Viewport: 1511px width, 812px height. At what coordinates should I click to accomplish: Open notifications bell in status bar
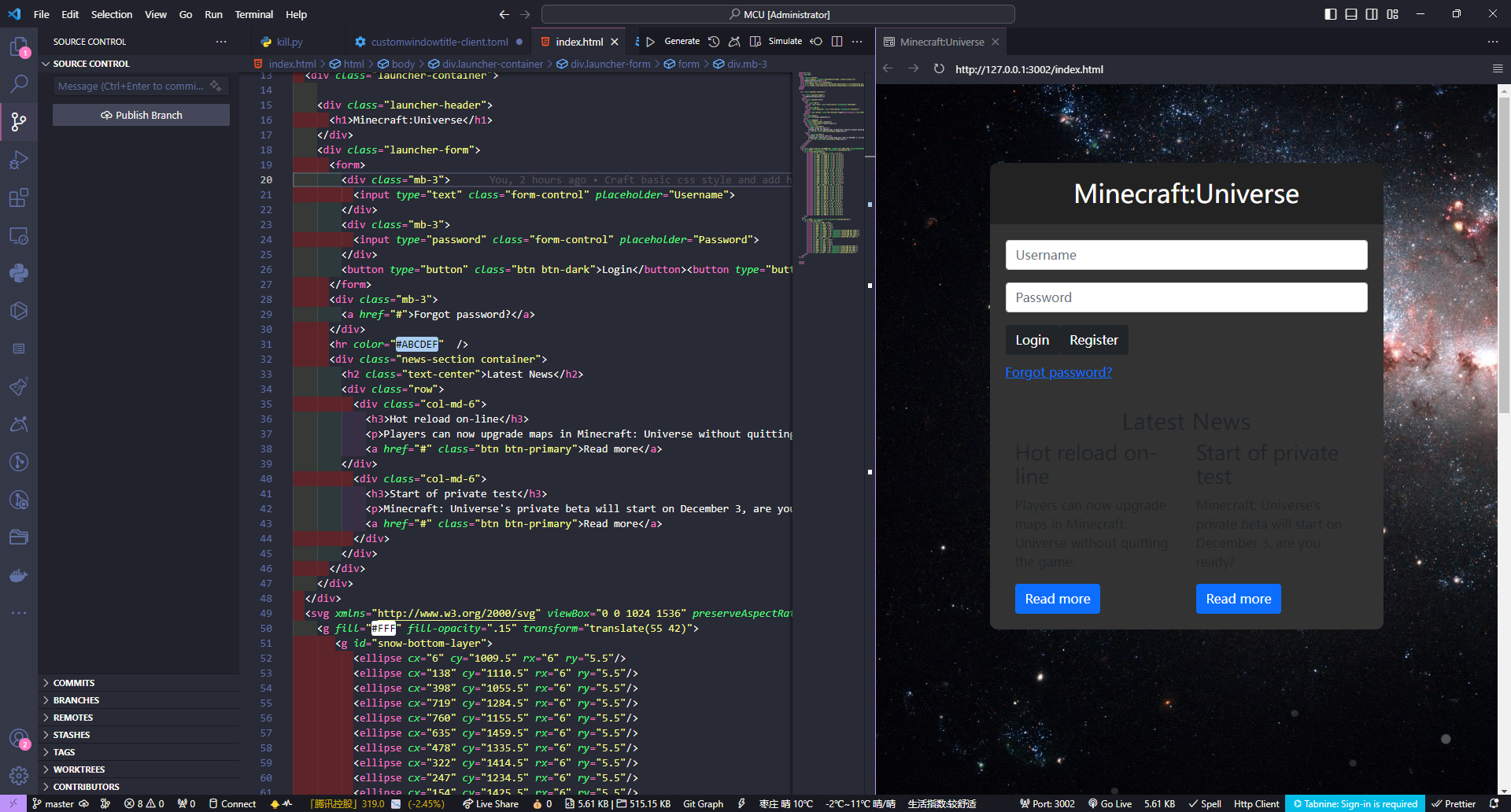tap(1494, 804)
